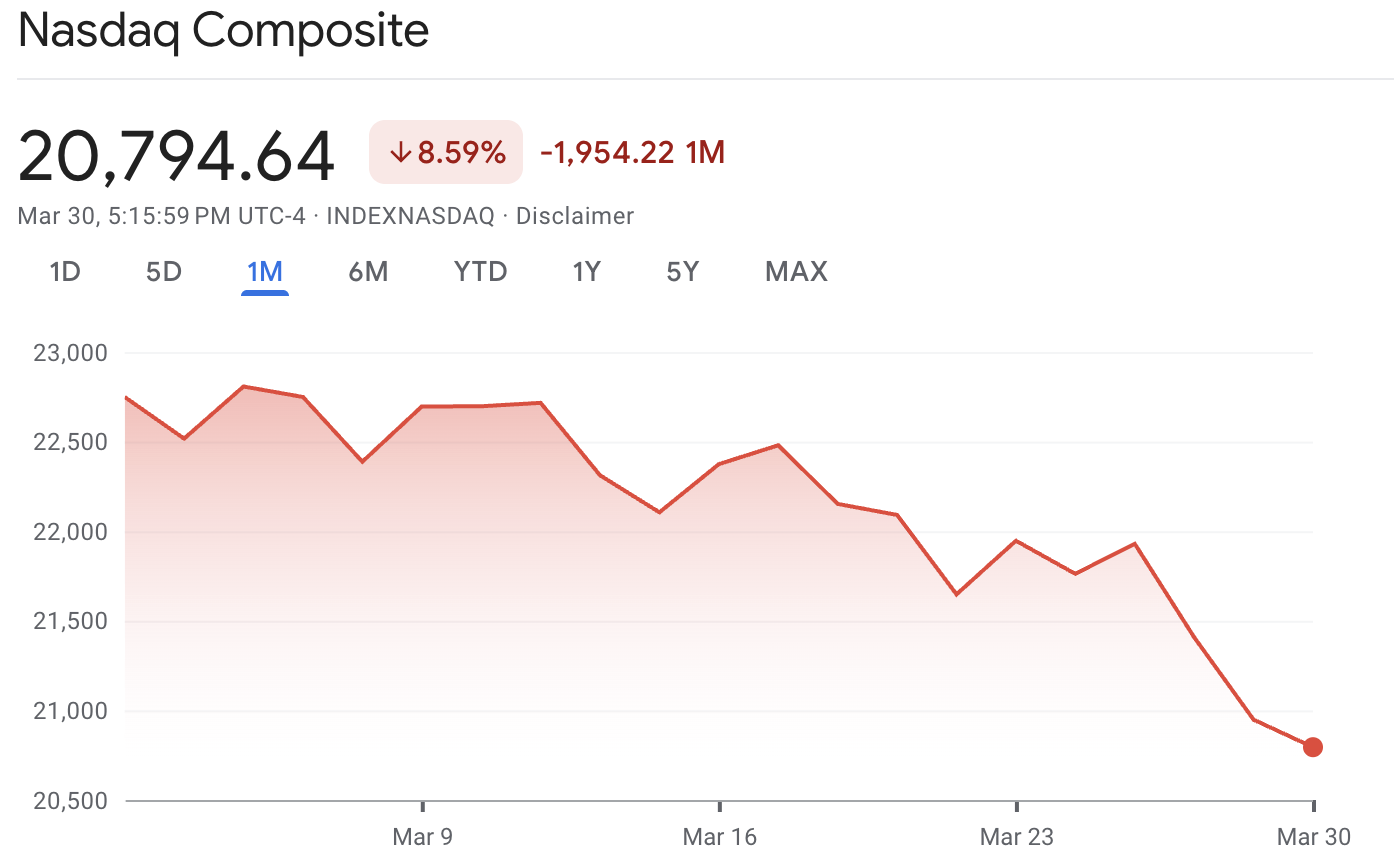1394x868 pixels.
Task: Click the Nasdaq Composite title heading
Action: pos(222,31)
